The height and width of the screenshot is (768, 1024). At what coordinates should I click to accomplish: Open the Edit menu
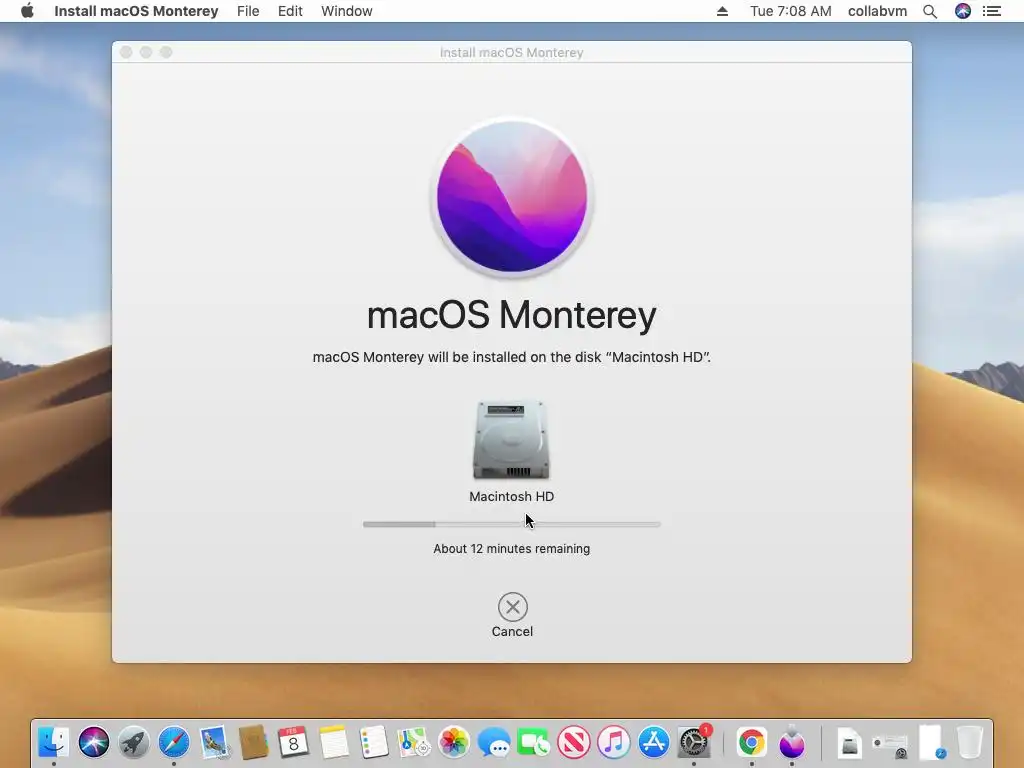coord(290,11)
